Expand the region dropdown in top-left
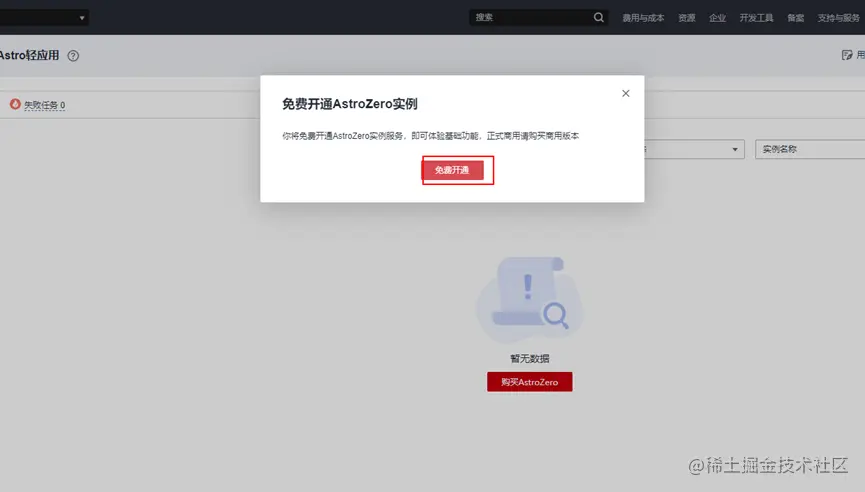The image size is (865, 492). click(x=44, y=18)
